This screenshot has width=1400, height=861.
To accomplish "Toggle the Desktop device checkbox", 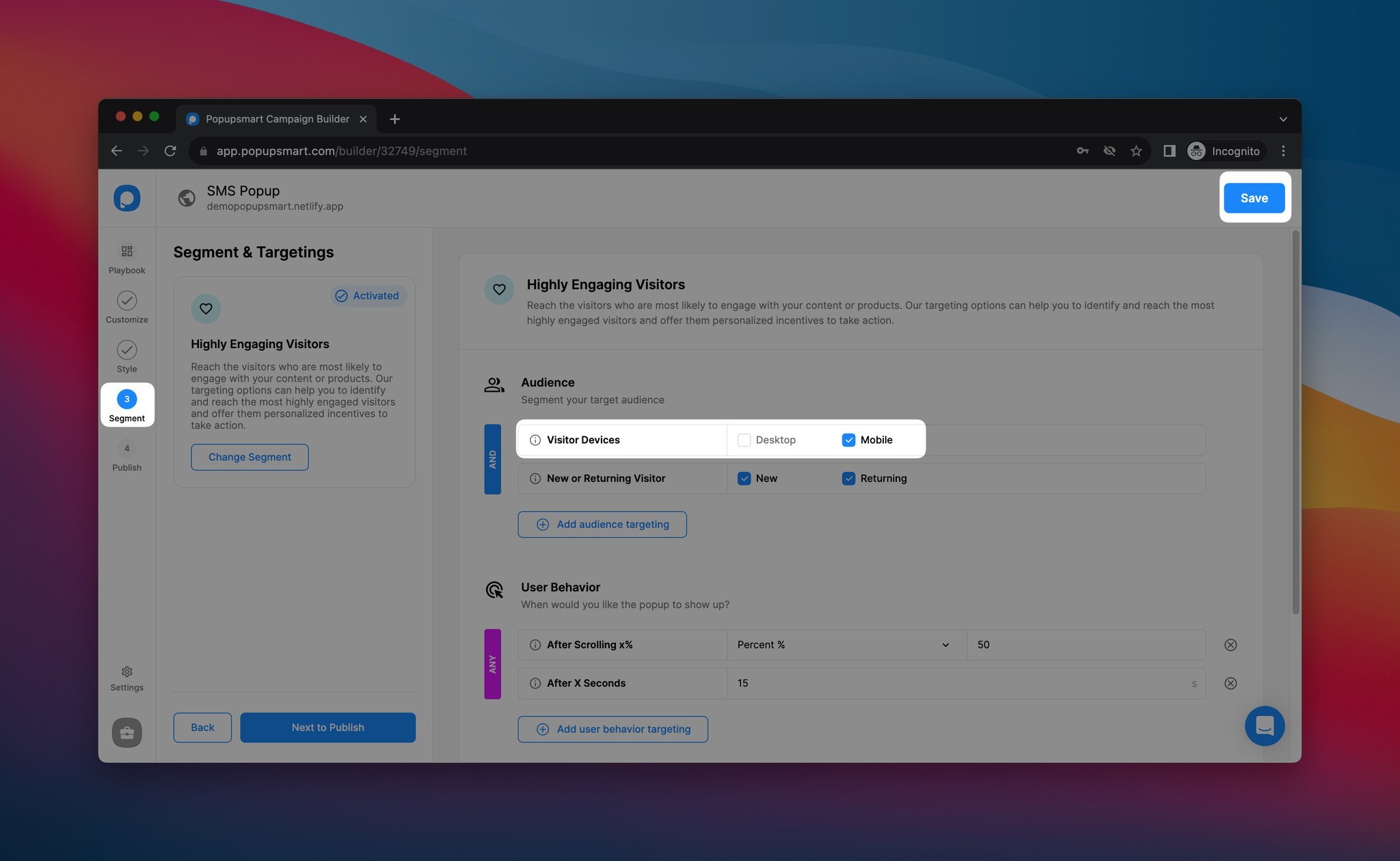I will [744, 440].
